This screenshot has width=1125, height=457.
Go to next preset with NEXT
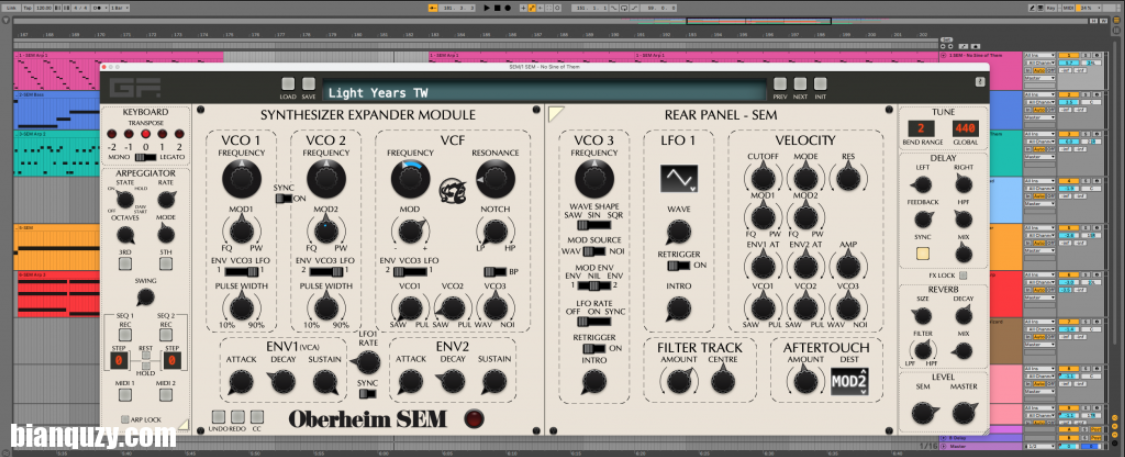tap(800, 84)
